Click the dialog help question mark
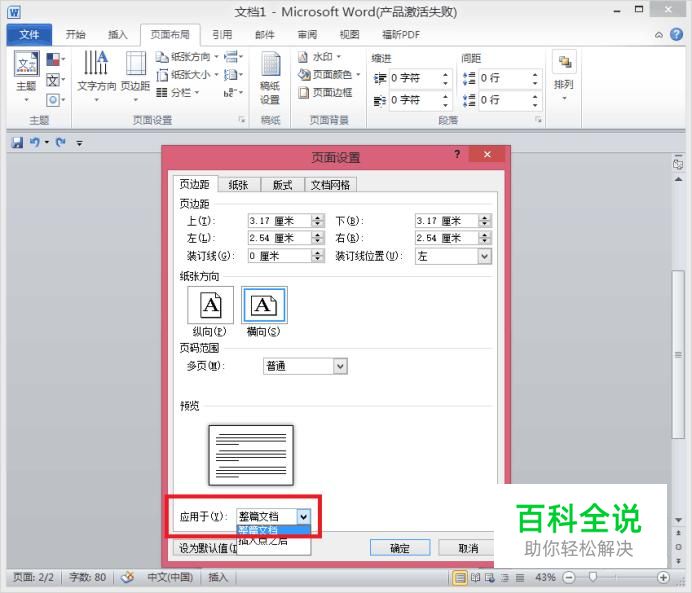Image resolution: width=692 pixels, height=593 pixels. coord(457,154)
